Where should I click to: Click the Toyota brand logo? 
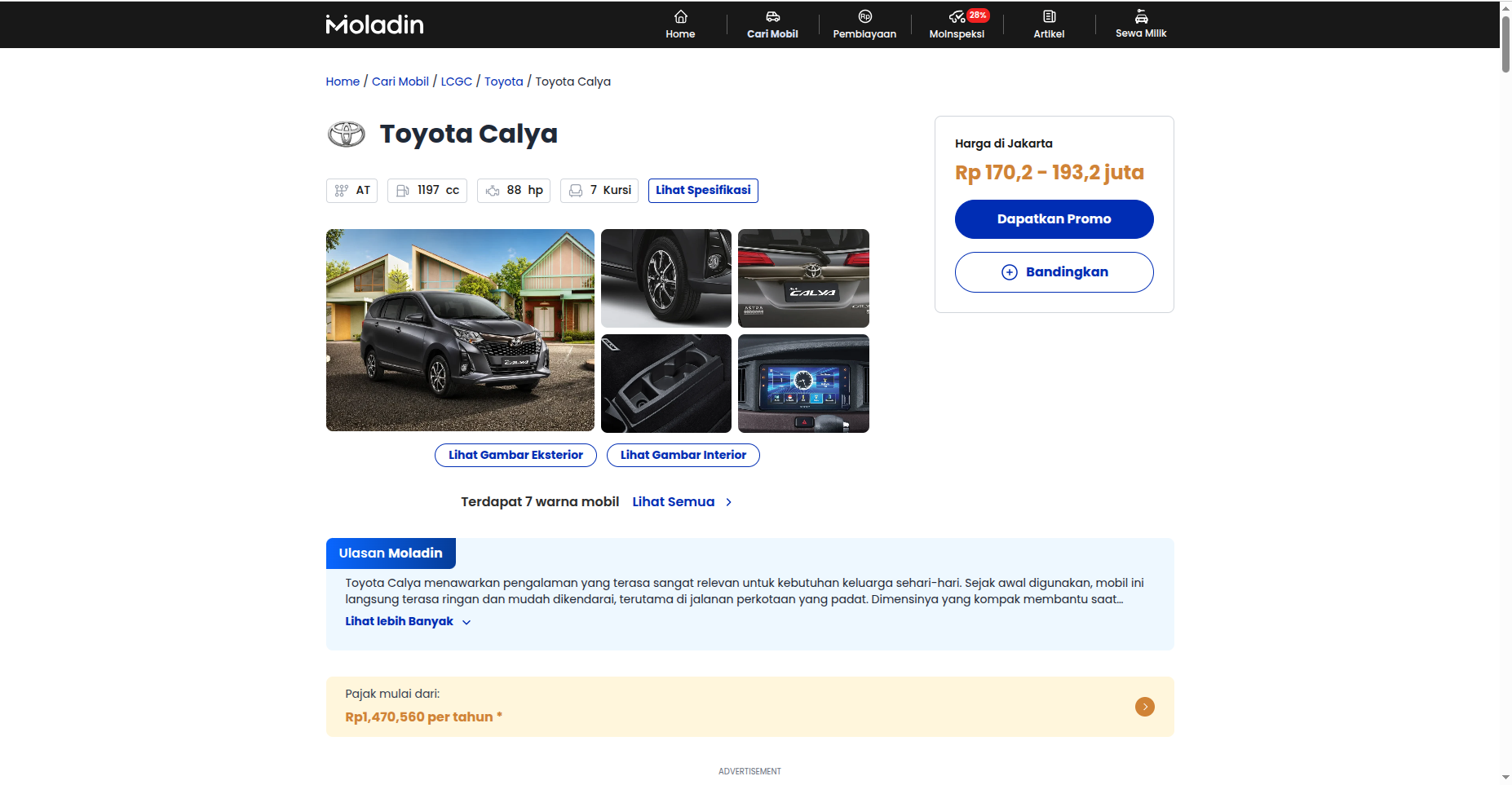click(347, 134)
